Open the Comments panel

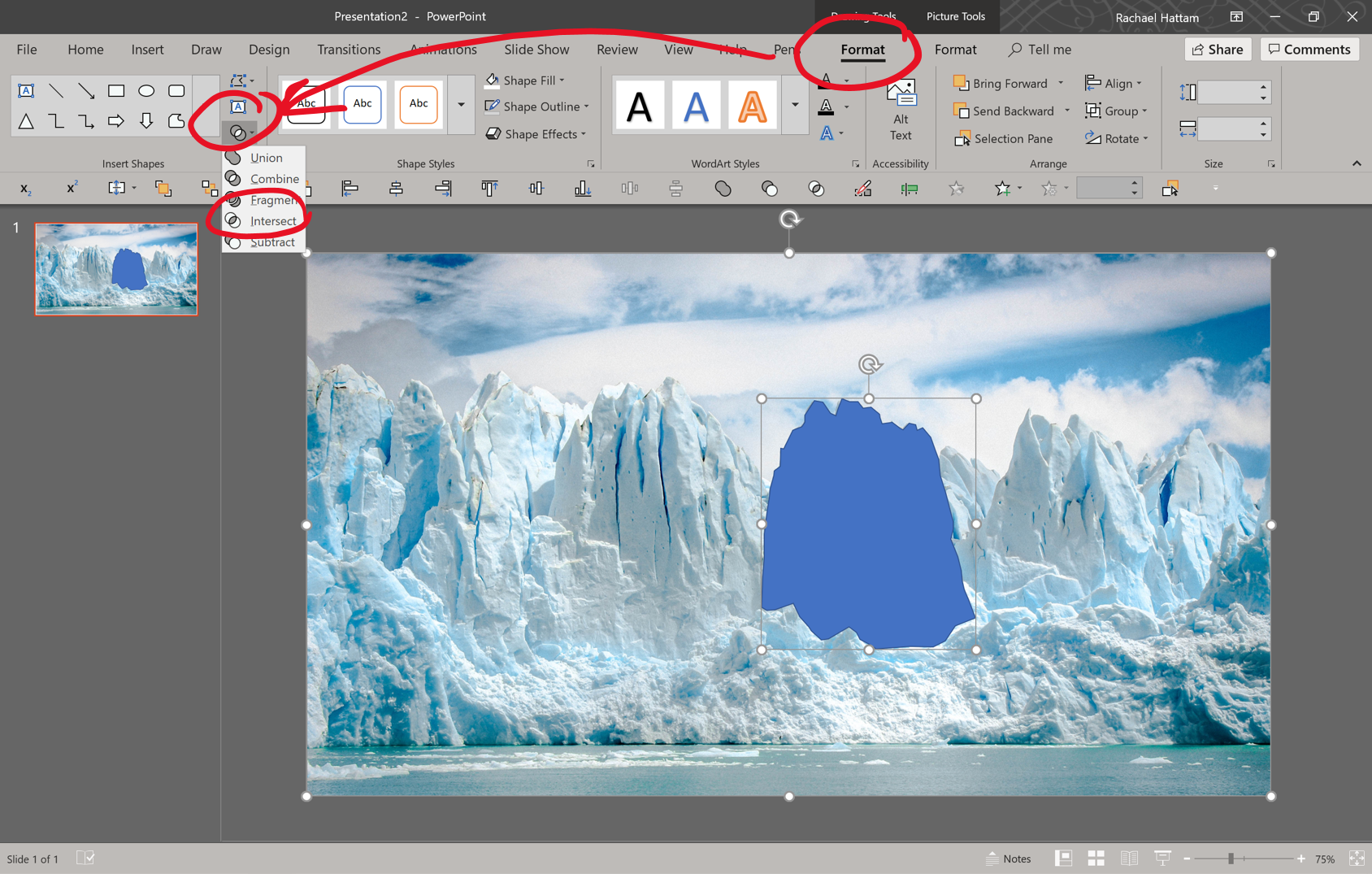(1309, 49)
